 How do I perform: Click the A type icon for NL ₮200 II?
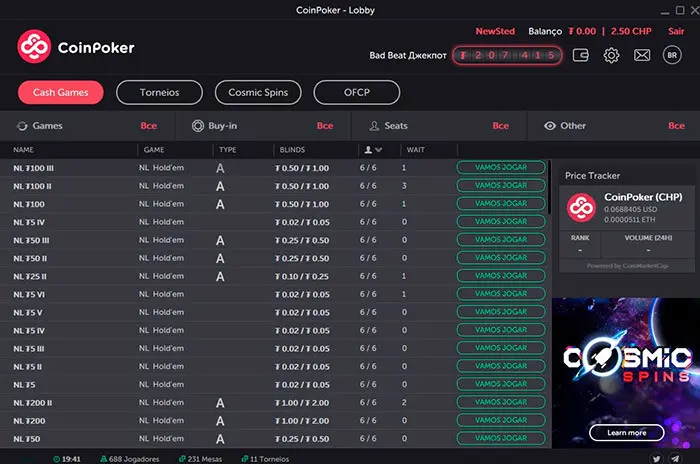click(220, 403)
